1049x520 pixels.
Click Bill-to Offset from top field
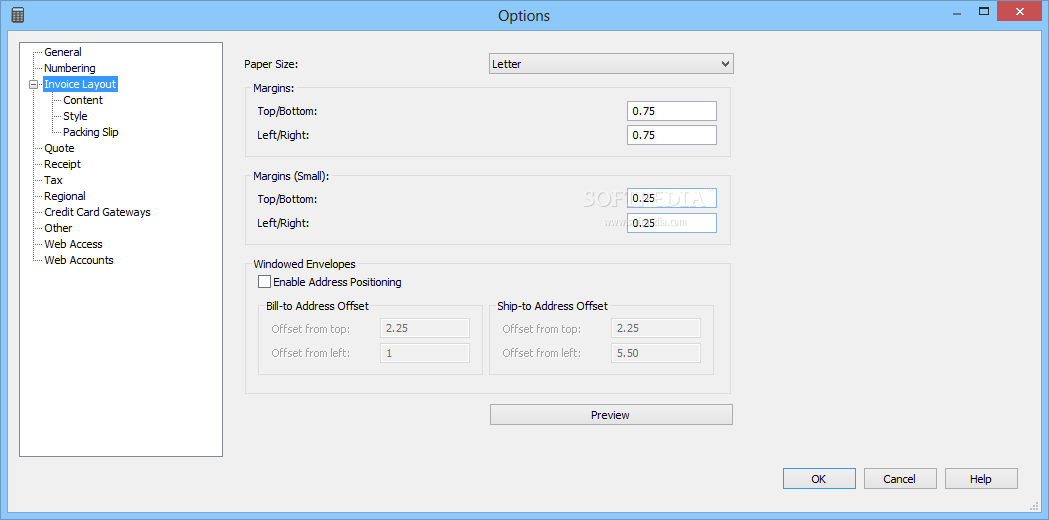pos(425,329)
